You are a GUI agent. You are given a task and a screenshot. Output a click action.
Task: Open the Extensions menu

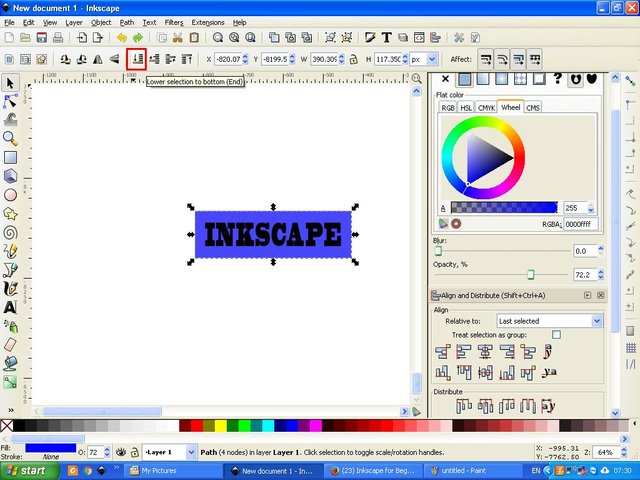coord(208,22)
